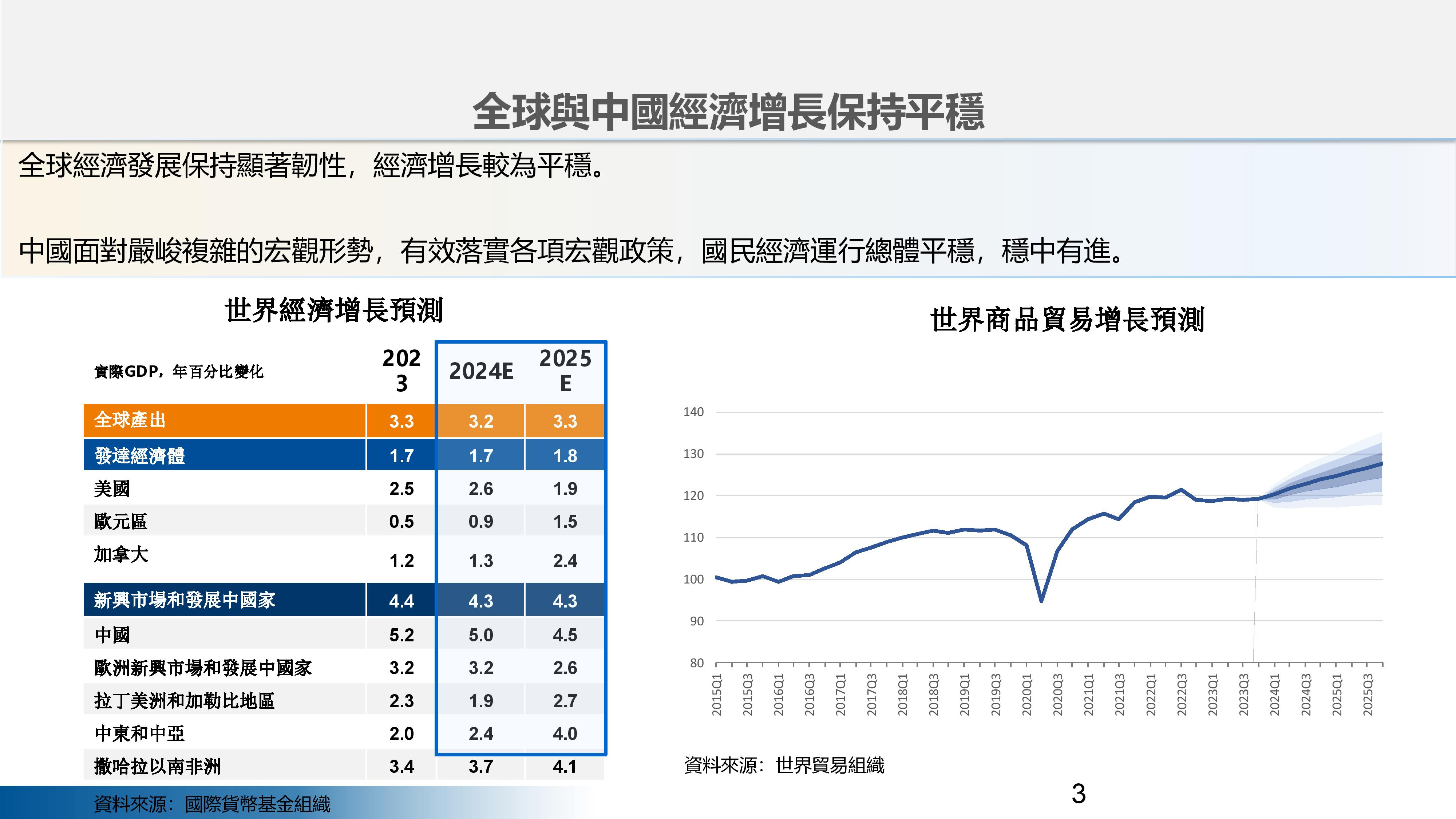Click the 2025E value 1.9 for 美國
1456x819 pixels.
click(x=565, y=488)
